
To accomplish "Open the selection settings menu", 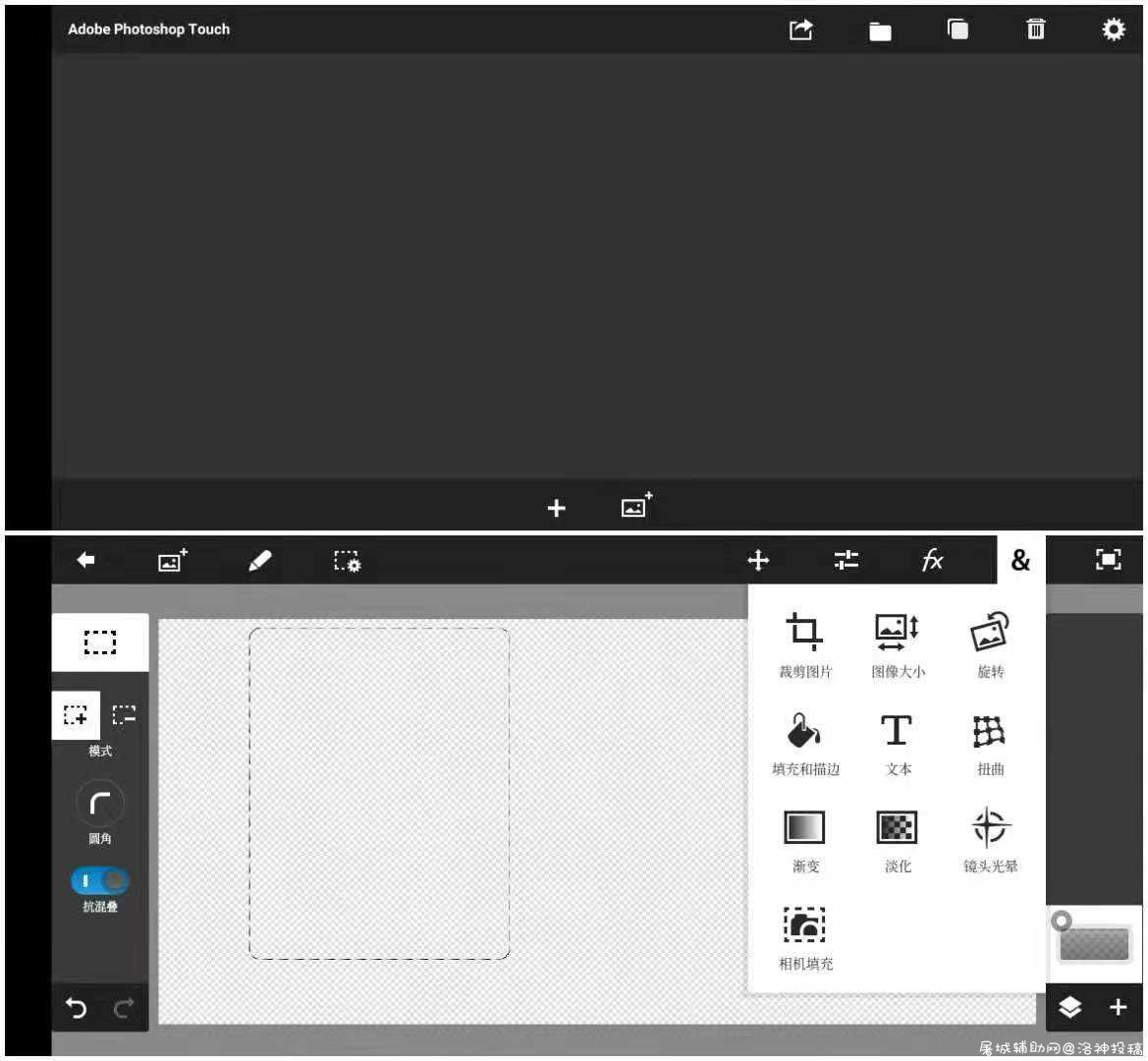I will 347,561.
